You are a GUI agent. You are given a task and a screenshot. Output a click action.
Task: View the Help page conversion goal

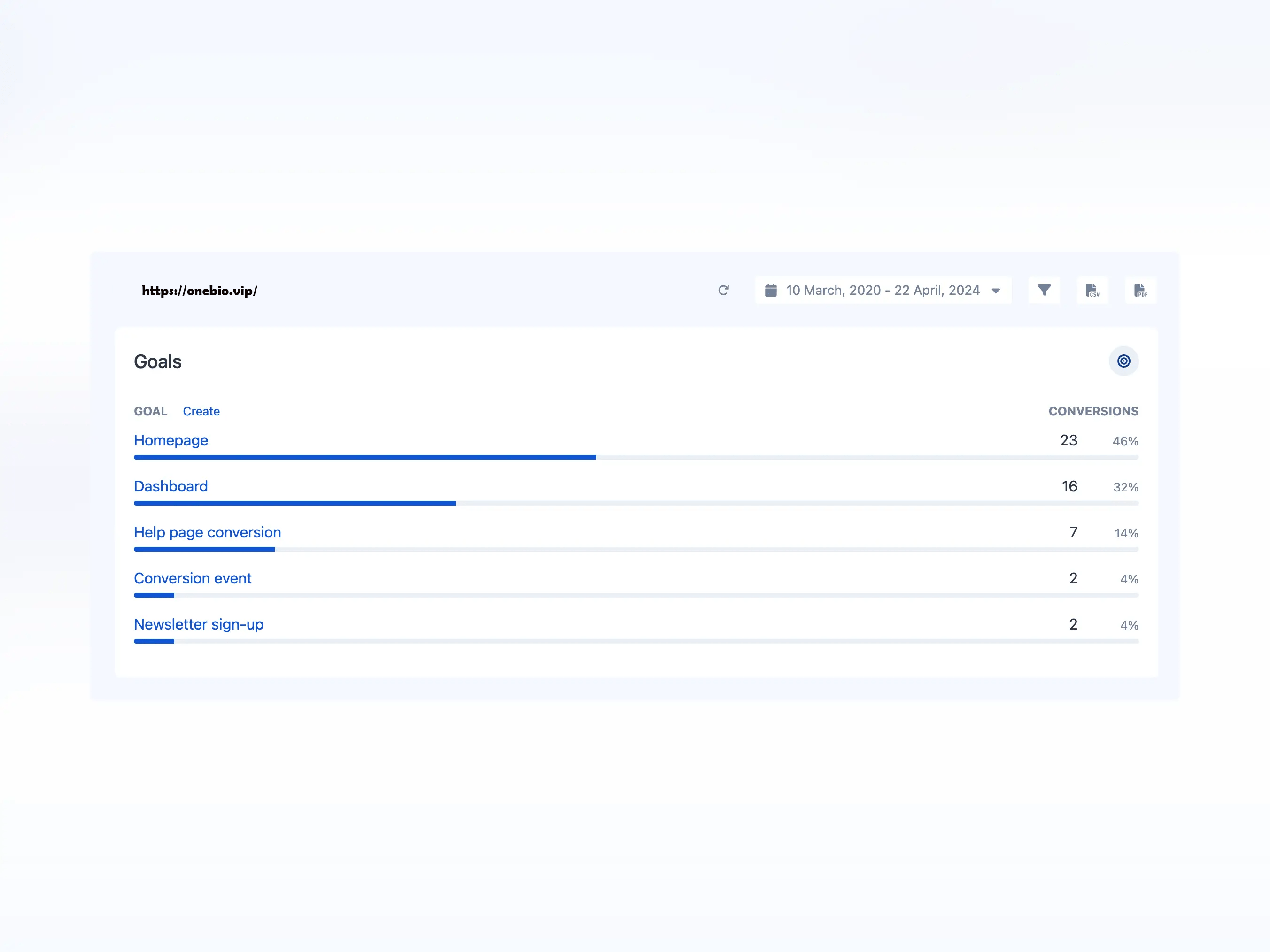pyautogui.click(x=207, y=532)
